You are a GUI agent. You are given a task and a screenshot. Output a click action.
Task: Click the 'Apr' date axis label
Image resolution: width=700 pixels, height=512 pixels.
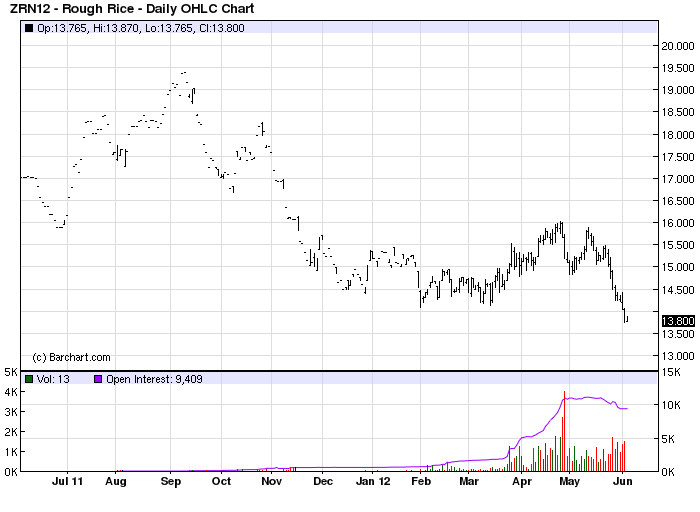pyautogui.click(x=522, y=481)
